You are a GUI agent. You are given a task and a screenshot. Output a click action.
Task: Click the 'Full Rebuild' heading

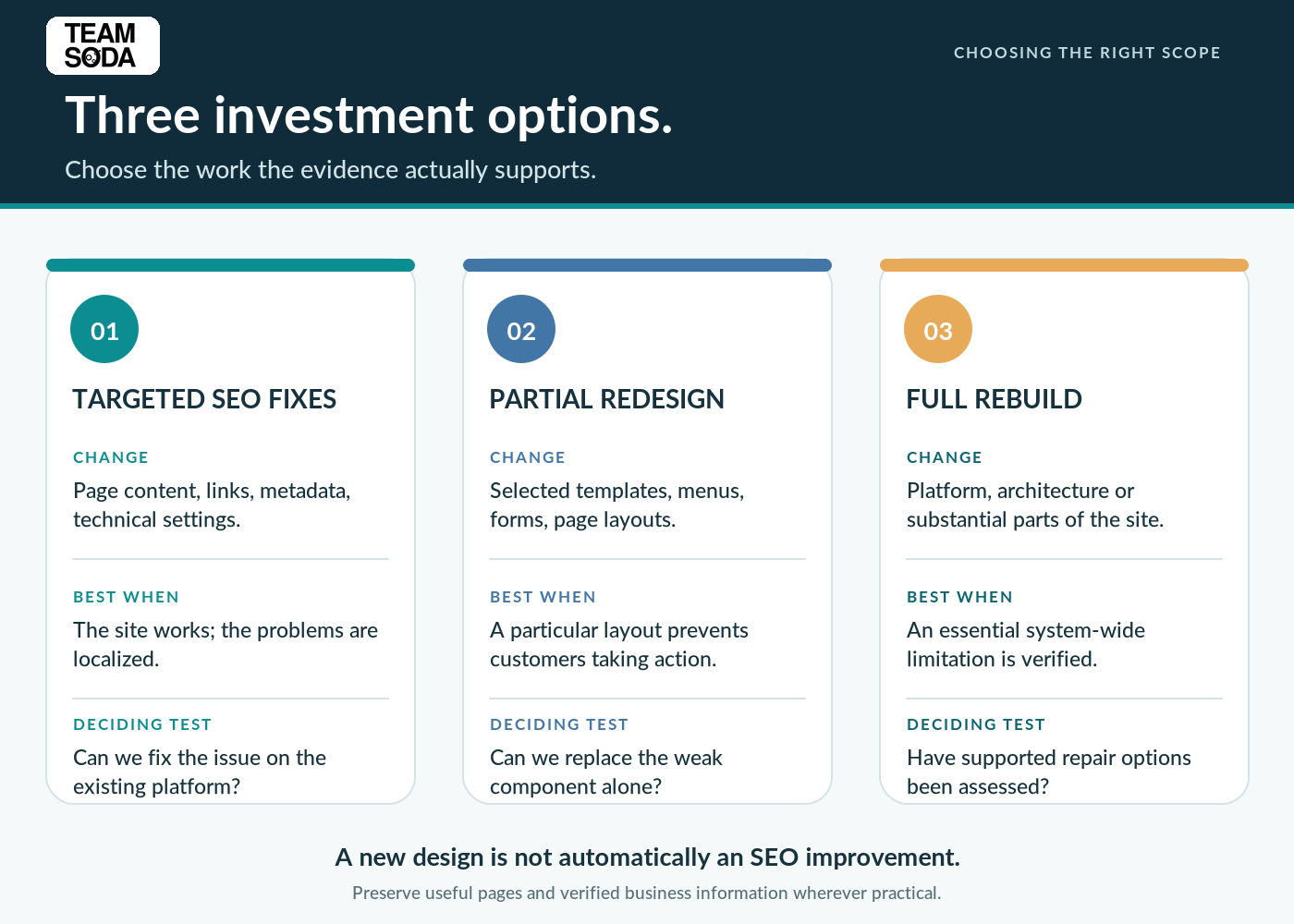point(995,399)
